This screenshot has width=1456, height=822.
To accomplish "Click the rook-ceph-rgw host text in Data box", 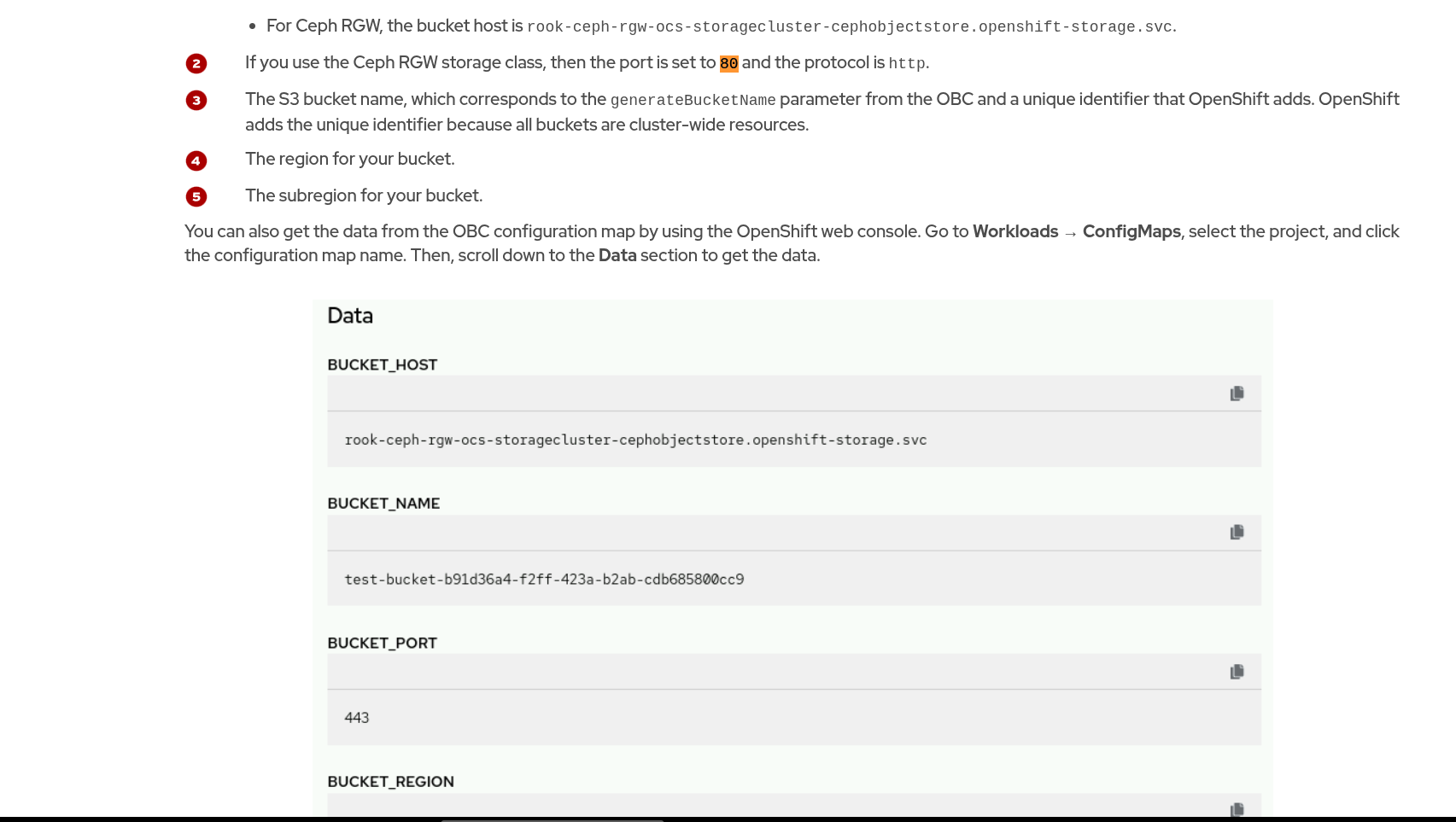I will (635, 440).
